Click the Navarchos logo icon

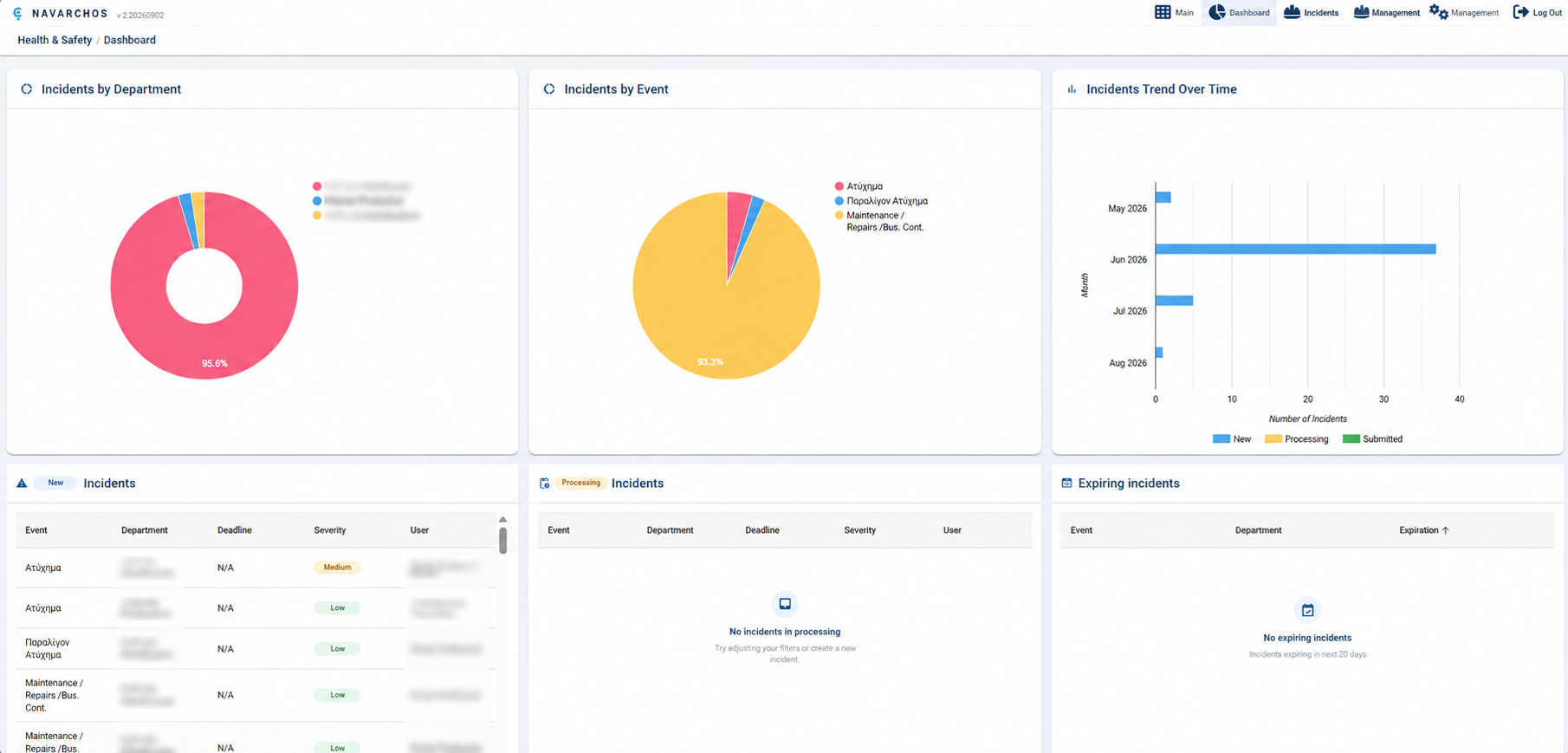click(18, 14)
